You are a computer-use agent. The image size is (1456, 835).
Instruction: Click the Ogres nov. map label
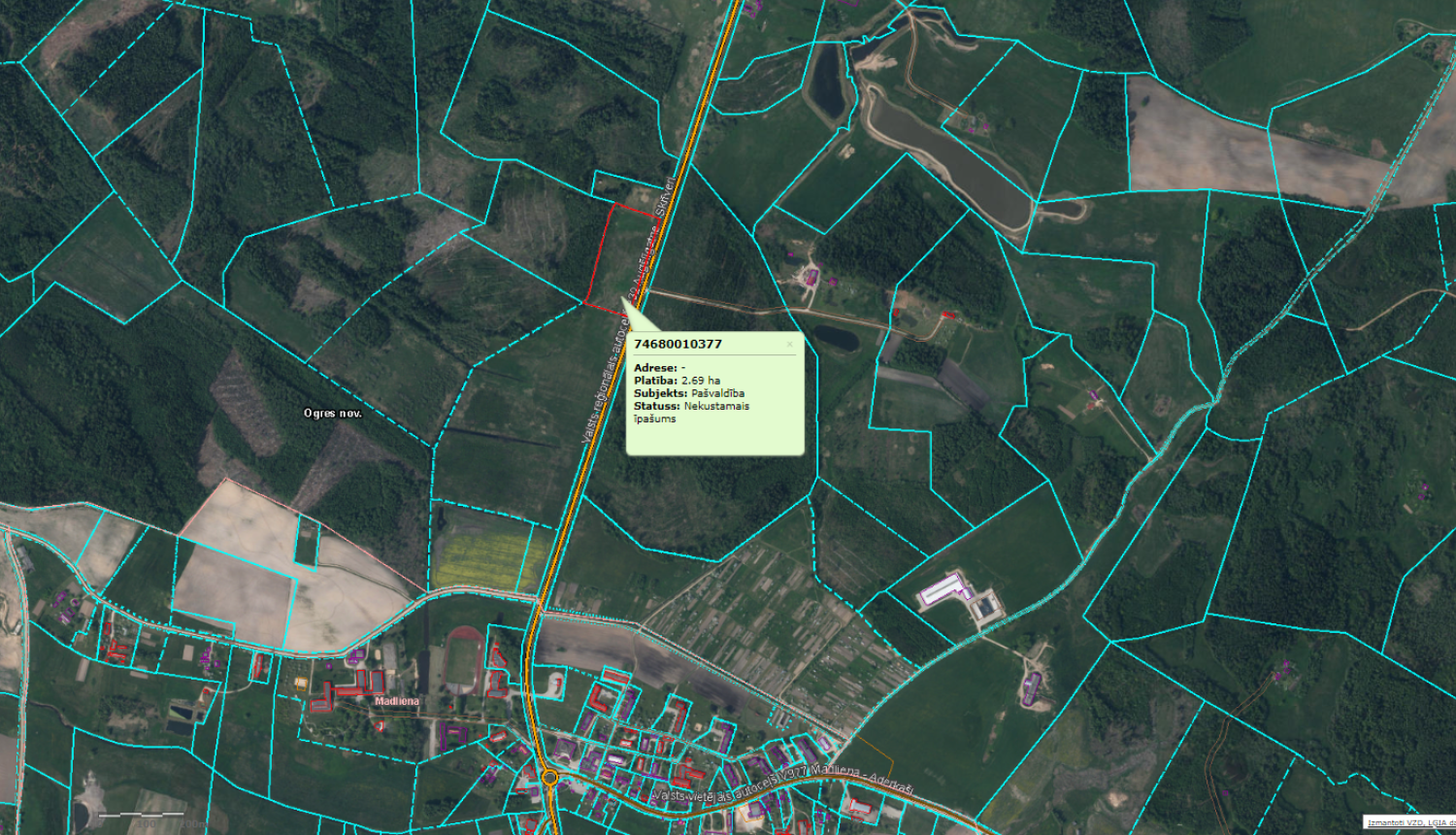(332, 413)
